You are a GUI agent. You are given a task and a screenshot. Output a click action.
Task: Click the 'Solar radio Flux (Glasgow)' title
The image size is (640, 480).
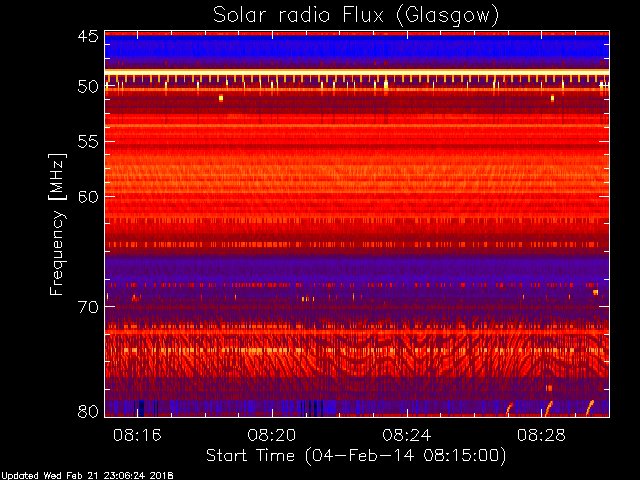(356, 16)
